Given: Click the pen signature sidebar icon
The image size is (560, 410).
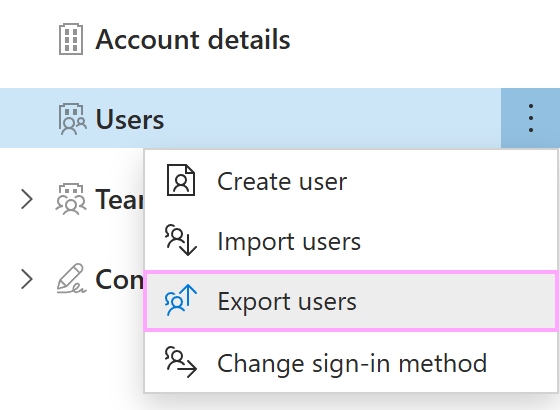Looking at the screenshot, I should 71,279.
